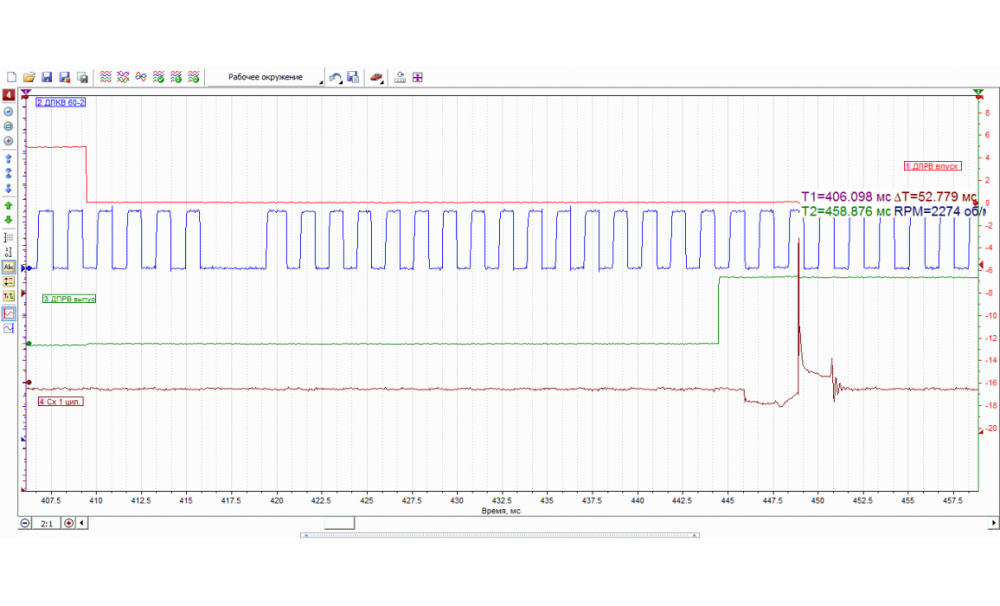Open a file with the folder icon
This screenshot has width=1000, height=606.
[x=29, y=77]
